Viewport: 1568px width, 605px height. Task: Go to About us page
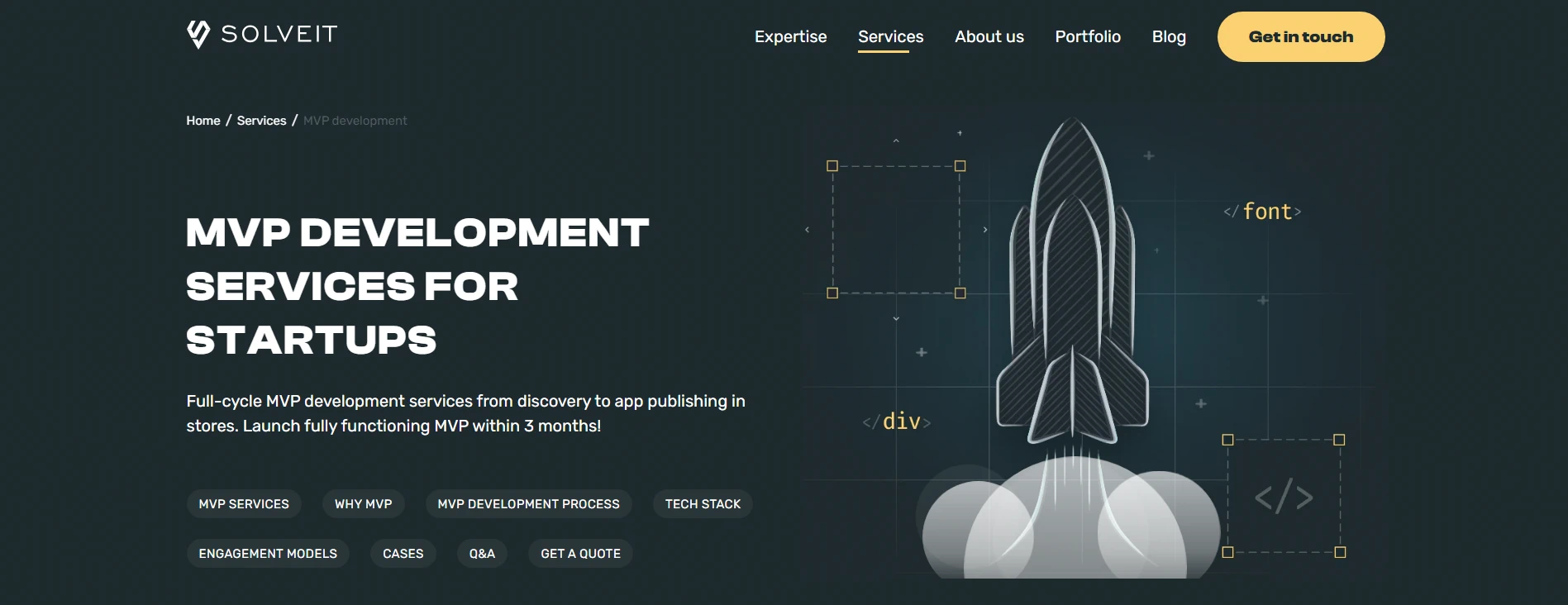tap(989, 36)
